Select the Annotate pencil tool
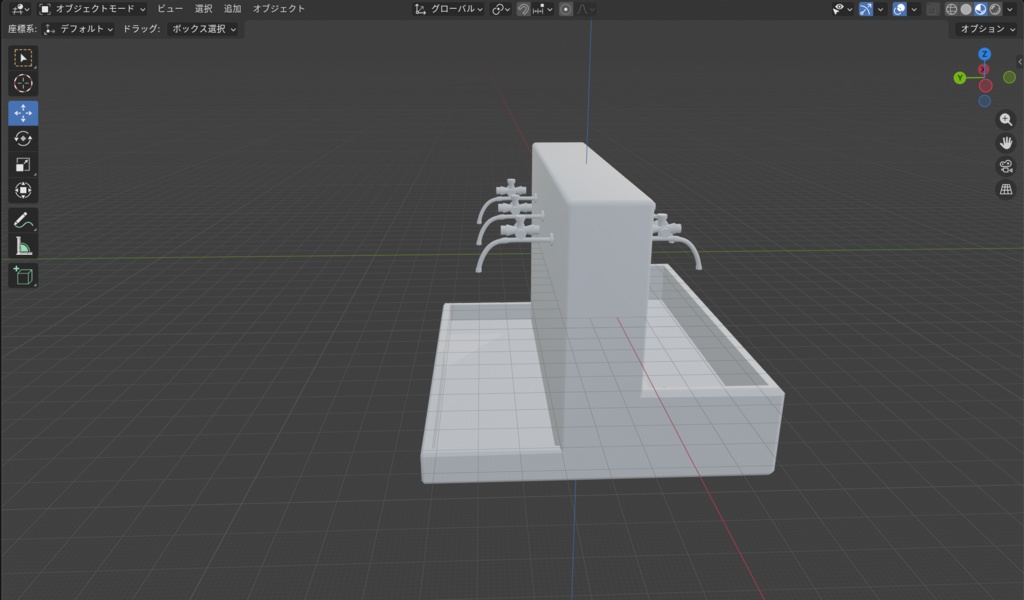1024x600 pixels. pos(23,221)
